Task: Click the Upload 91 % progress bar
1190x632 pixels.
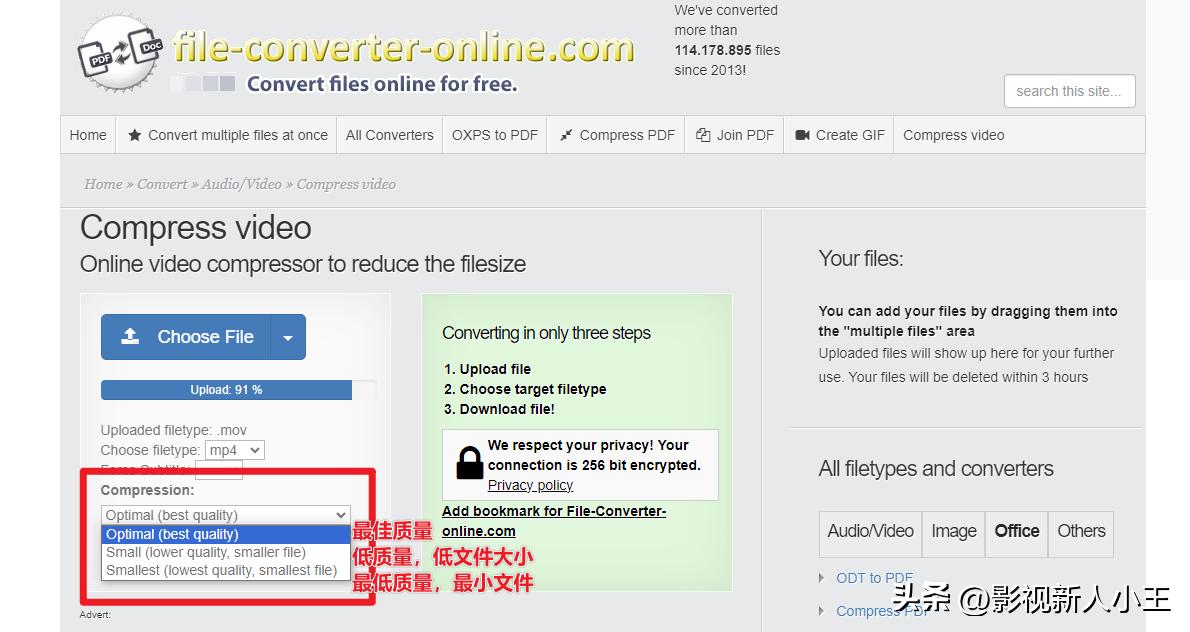Action: [x=238, y=390]
